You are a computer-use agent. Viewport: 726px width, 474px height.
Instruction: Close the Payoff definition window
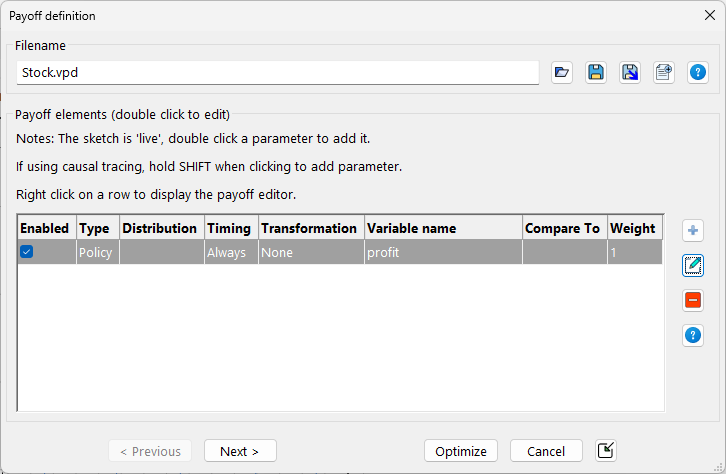(x=709, y=16)
